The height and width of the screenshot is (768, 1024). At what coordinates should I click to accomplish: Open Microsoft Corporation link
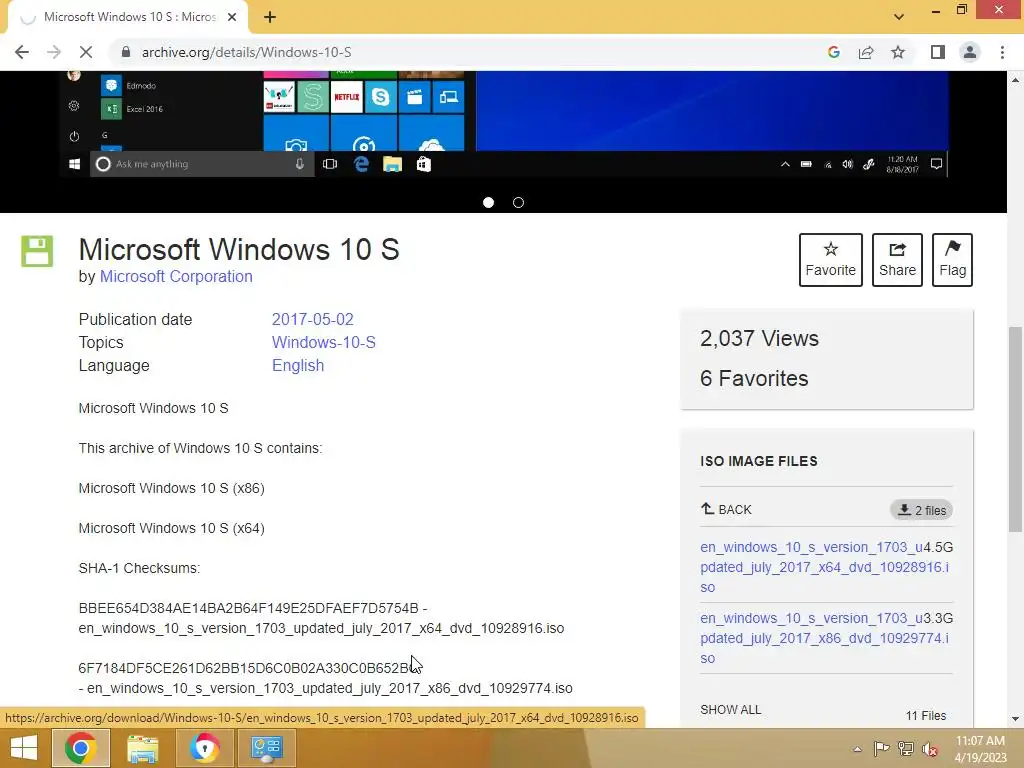[x=176, y=276]
